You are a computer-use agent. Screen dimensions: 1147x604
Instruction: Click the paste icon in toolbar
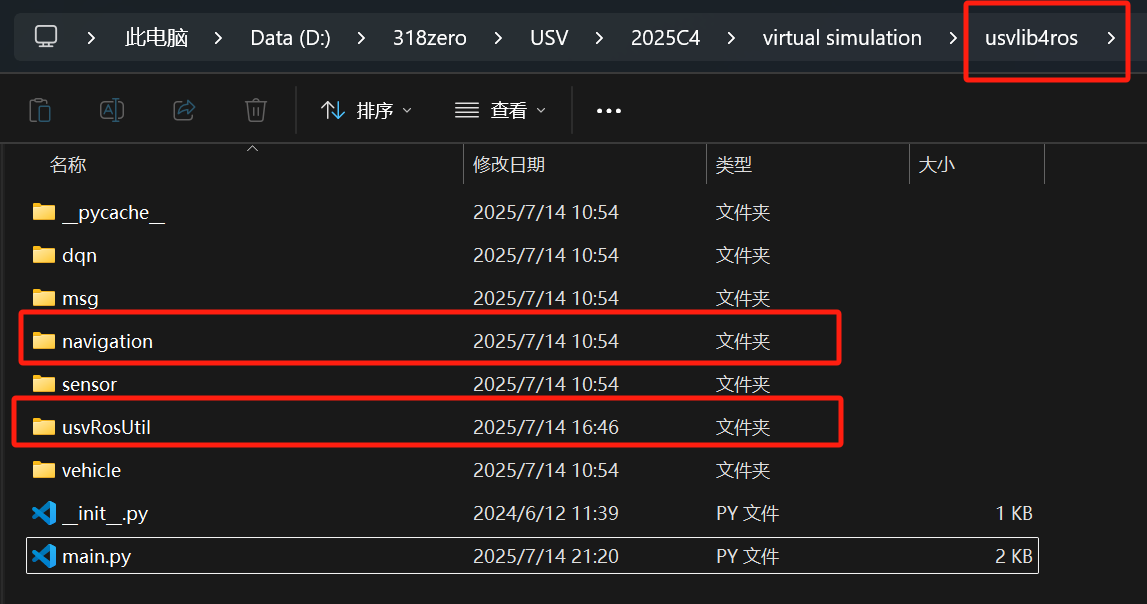tap(40, 110)
